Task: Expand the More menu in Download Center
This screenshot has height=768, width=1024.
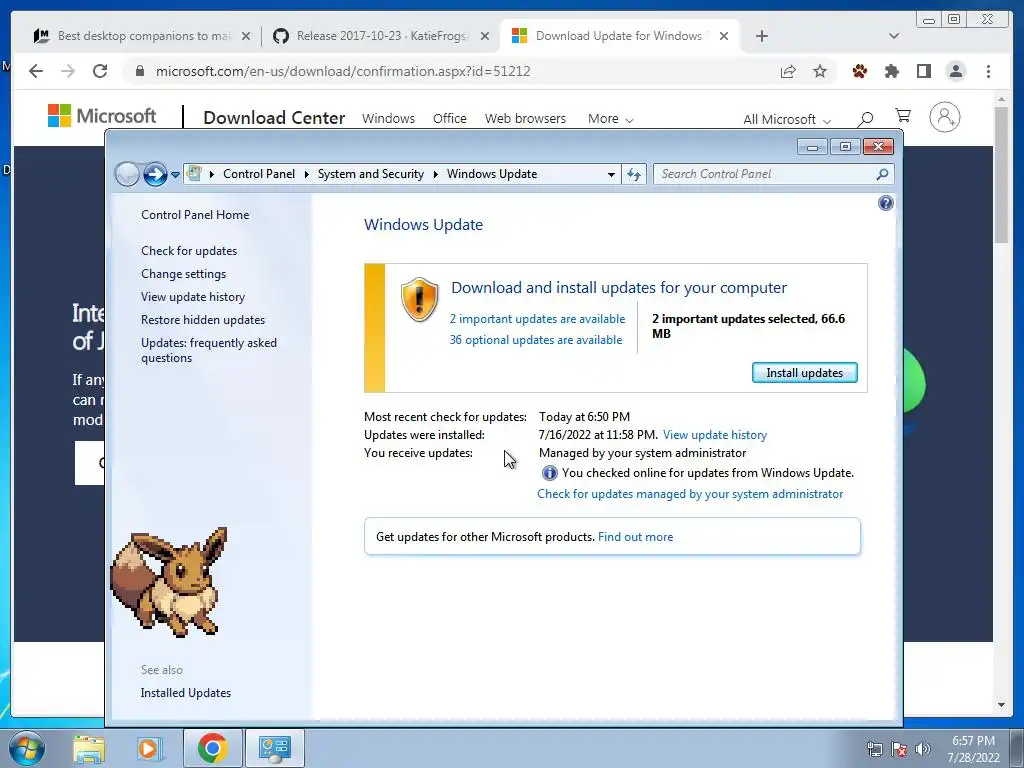Action: tap(610, 119)
